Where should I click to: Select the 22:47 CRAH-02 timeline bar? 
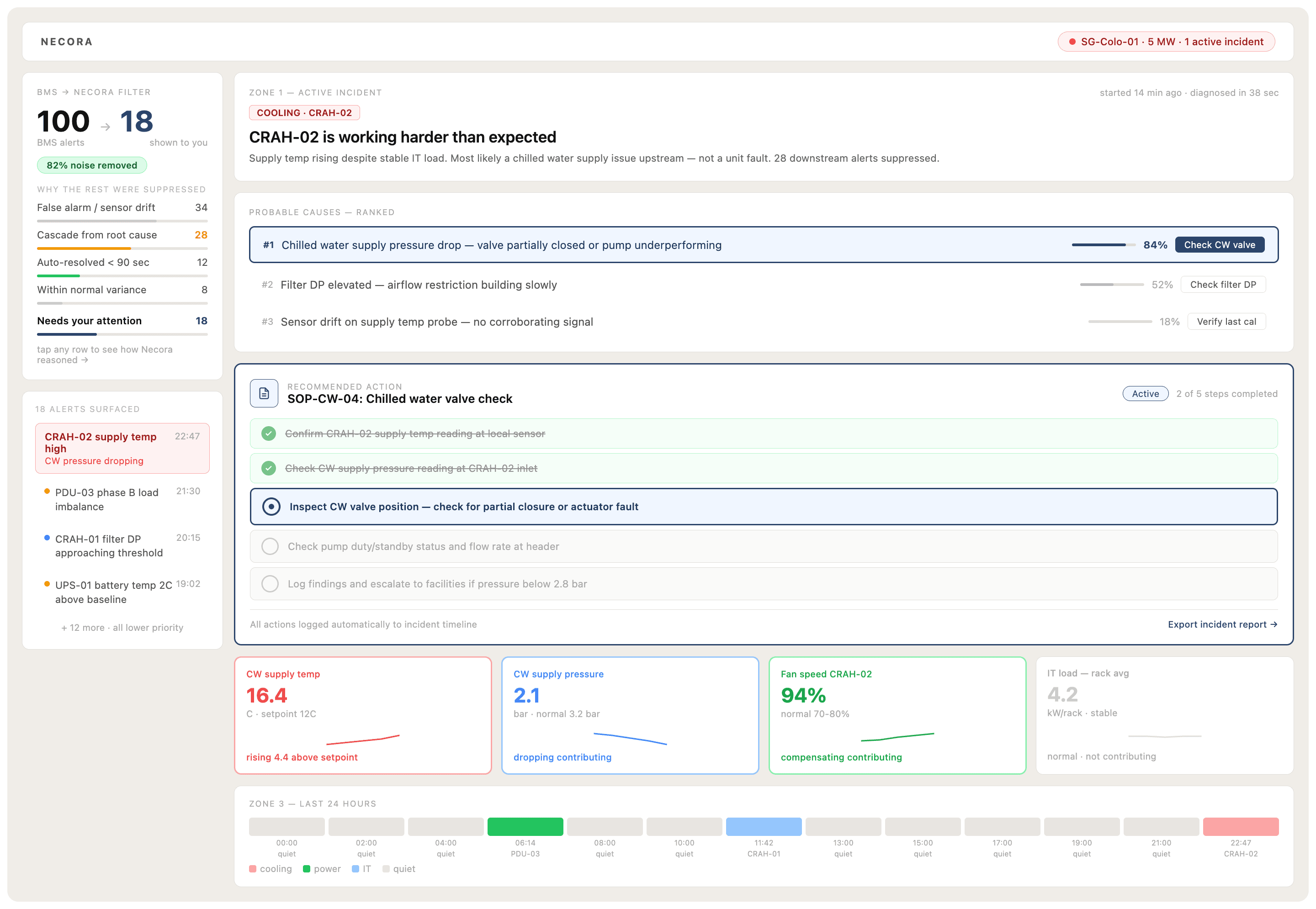point(1241,826)
